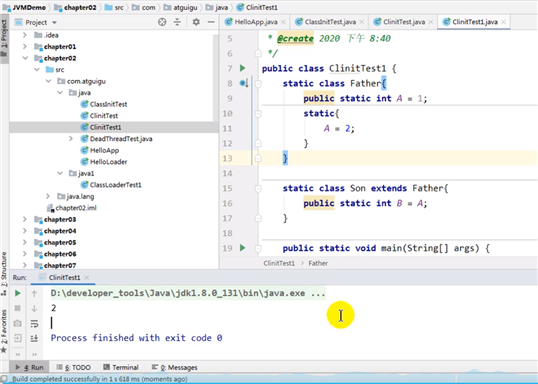Click the scroll to end icon
The image size is (538, 384).
click(x=34, y=338)
